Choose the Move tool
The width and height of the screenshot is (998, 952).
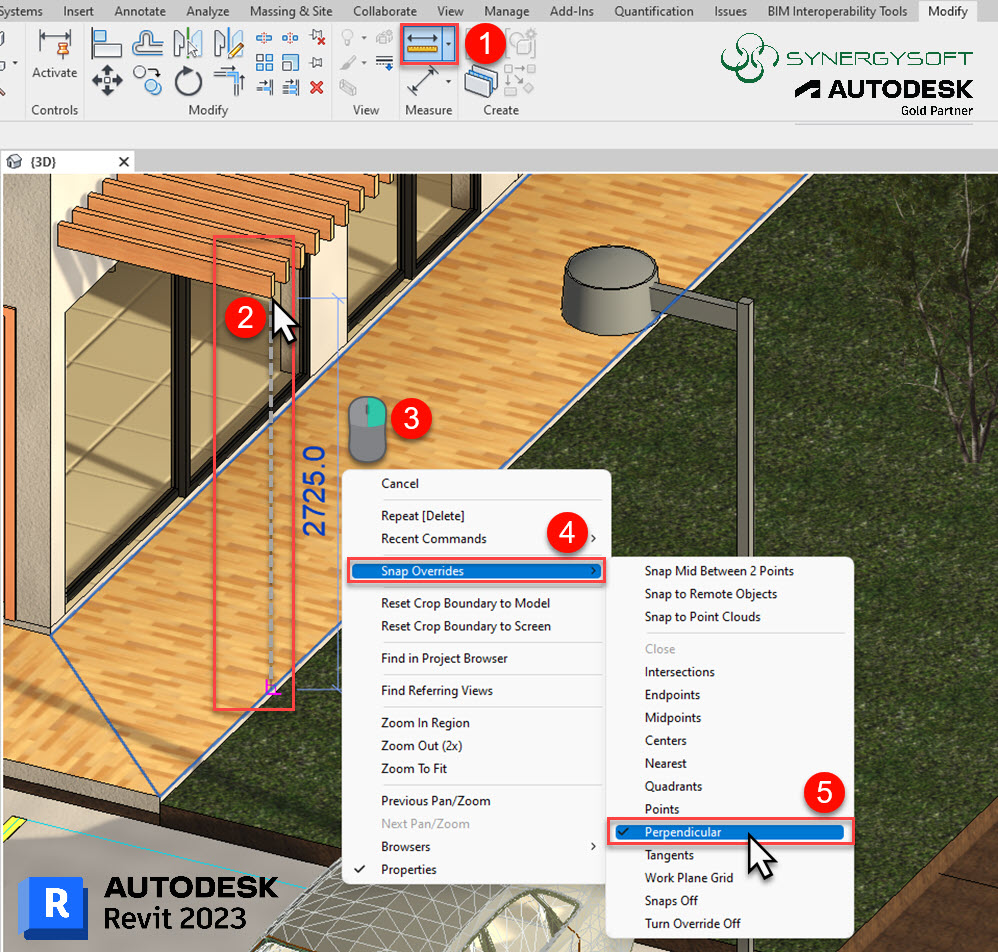[x=107, y=81]
